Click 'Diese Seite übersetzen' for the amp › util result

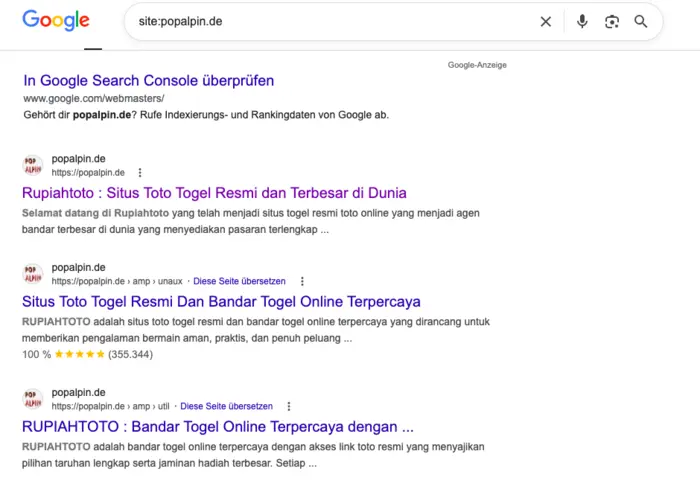(226, 407)
